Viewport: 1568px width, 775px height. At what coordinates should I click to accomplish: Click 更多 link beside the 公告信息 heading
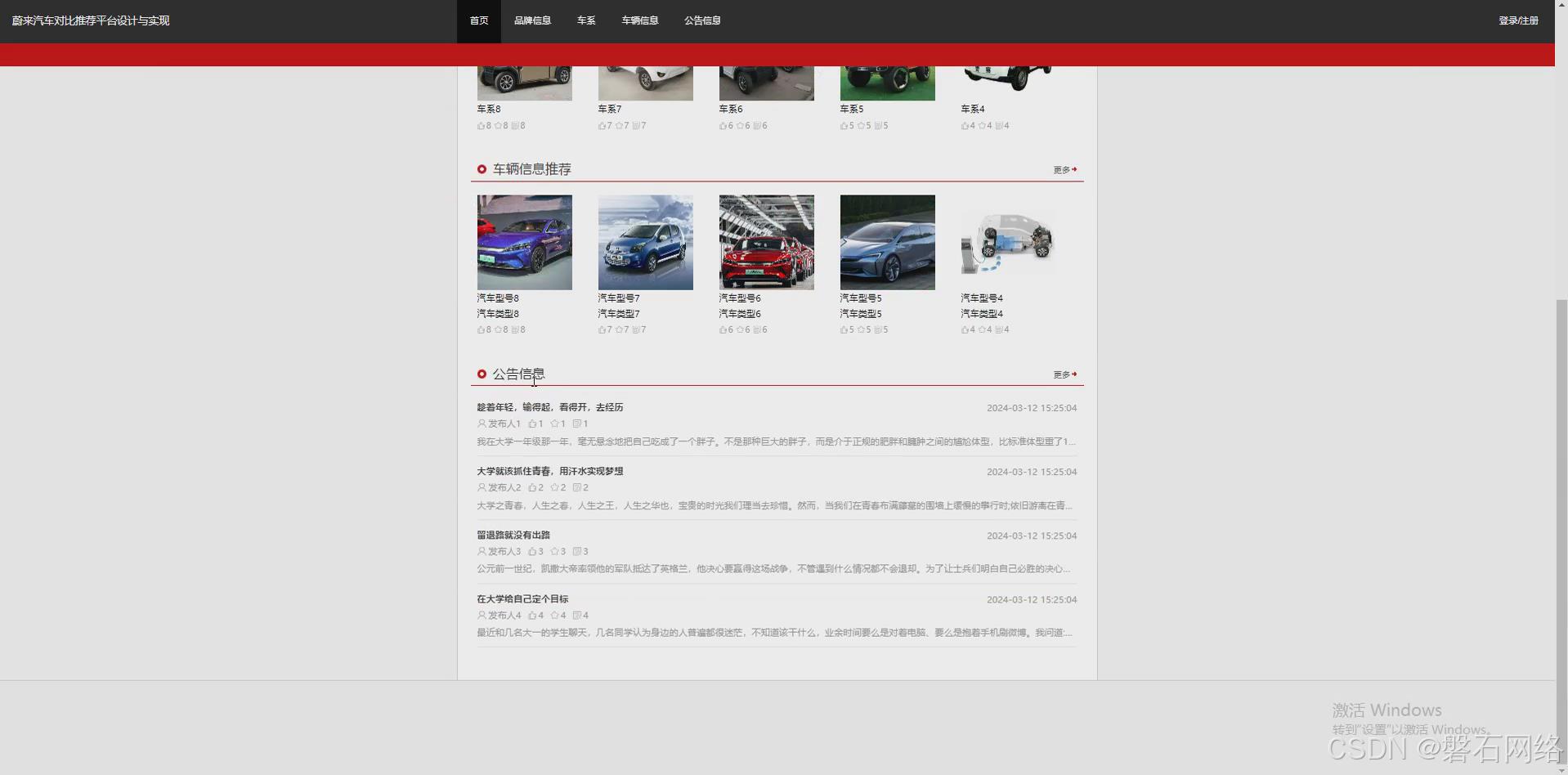coord(1064,374)
